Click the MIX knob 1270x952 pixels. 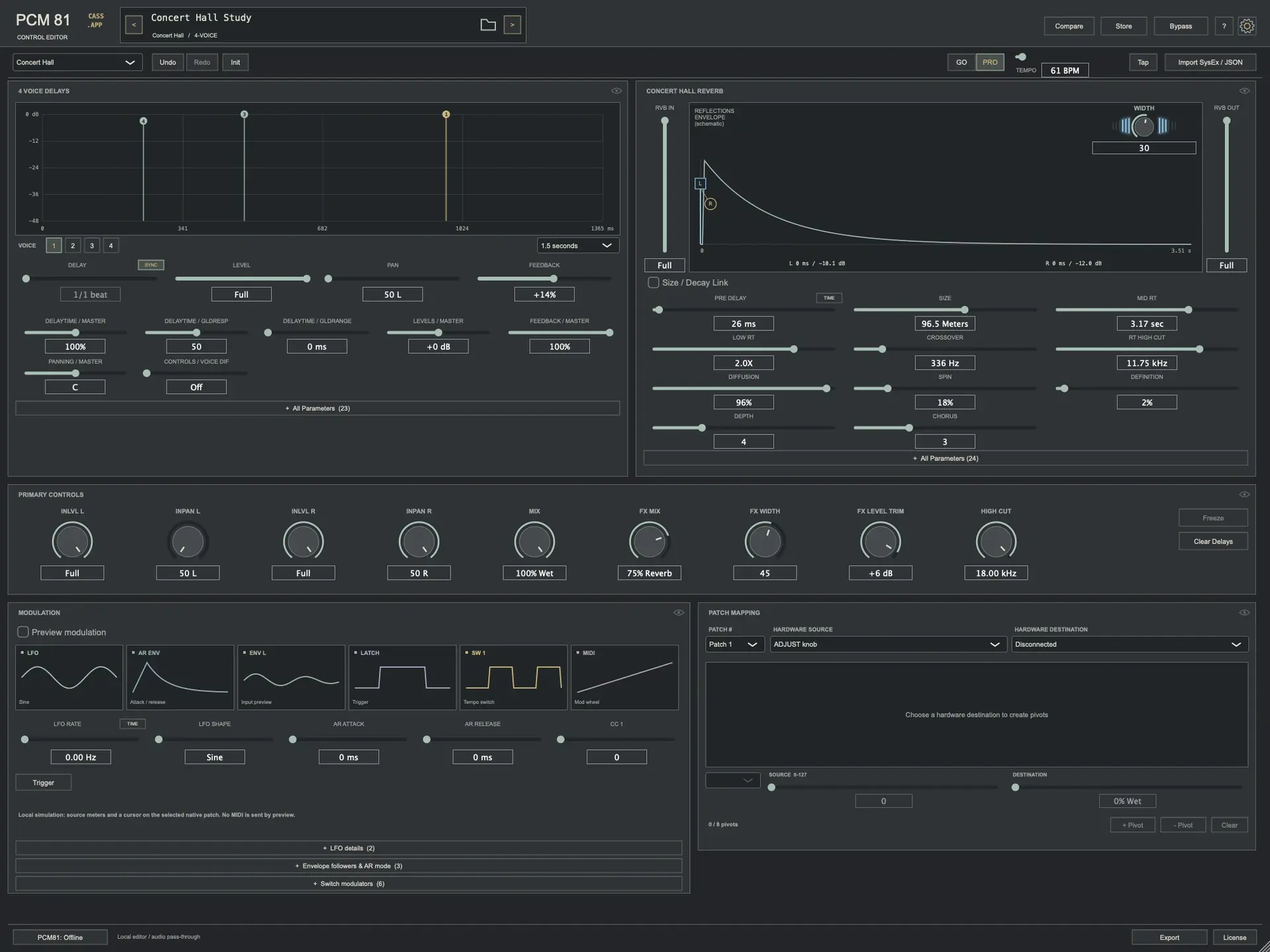[x=534, y=541]
